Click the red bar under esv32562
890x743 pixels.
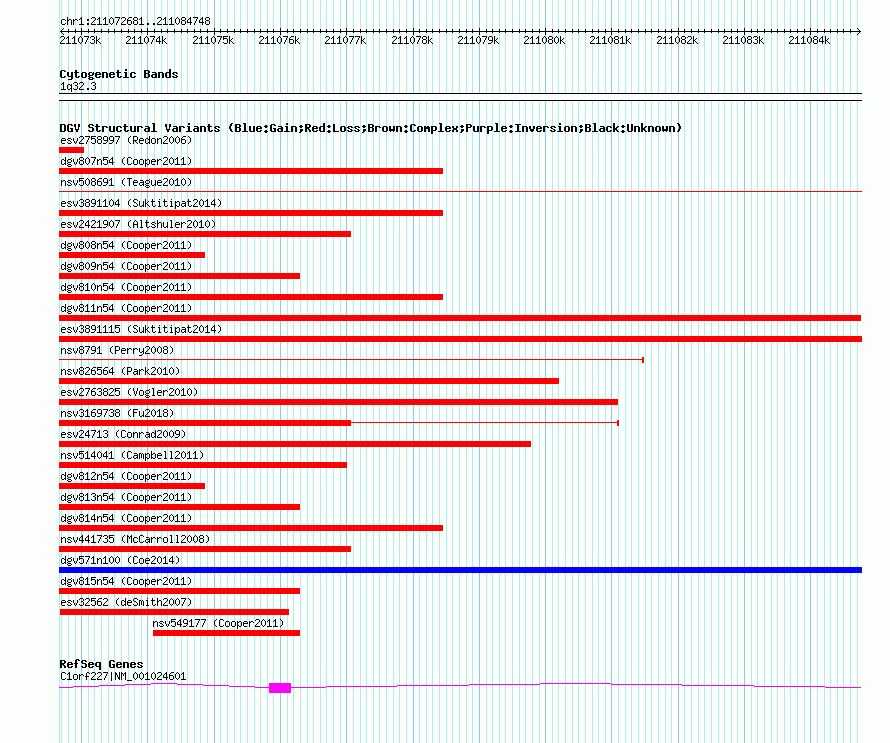click(174, 612)
